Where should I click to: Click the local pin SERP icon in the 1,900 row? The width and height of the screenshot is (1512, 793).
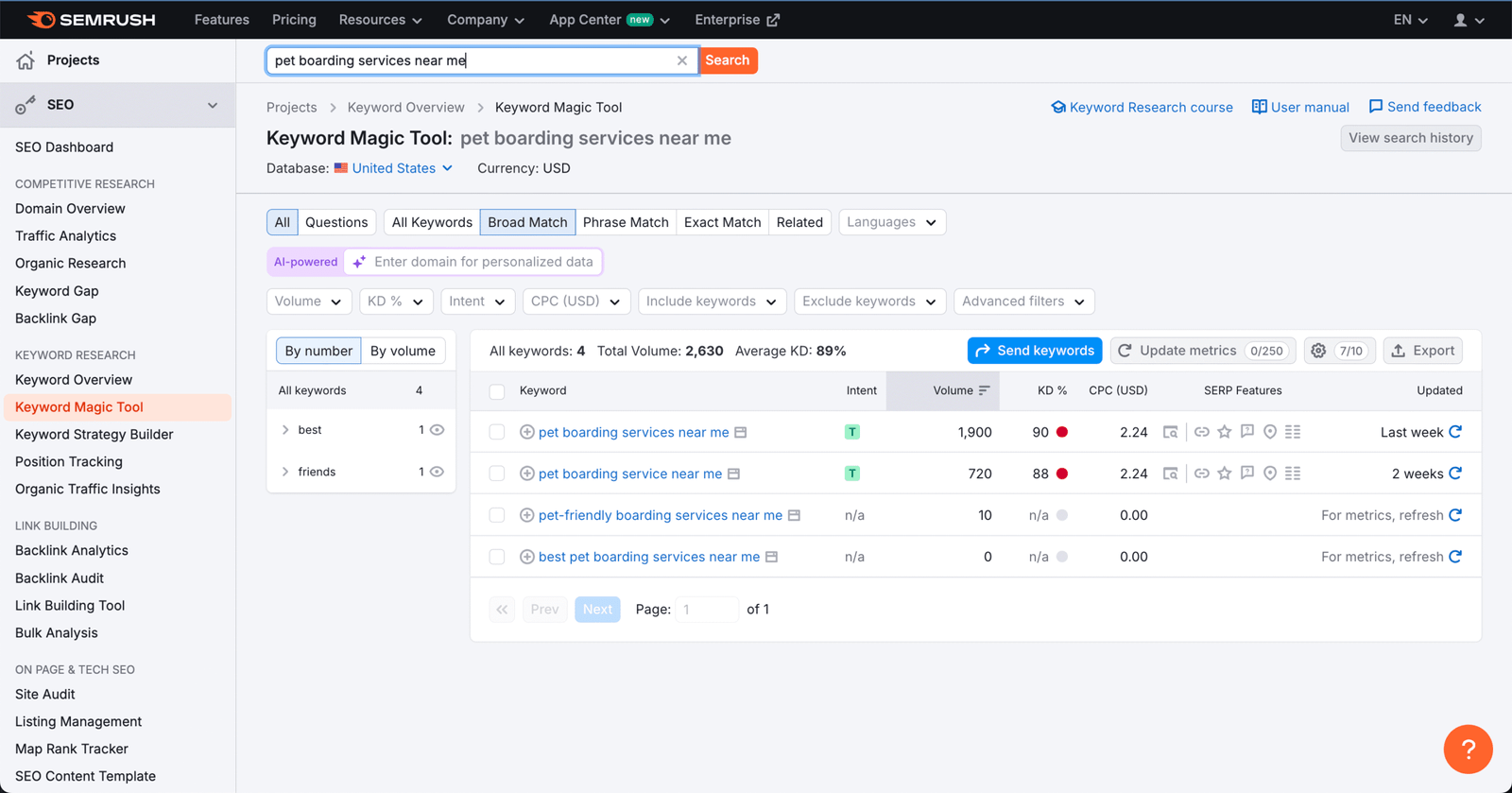[x=1270, y=432]
